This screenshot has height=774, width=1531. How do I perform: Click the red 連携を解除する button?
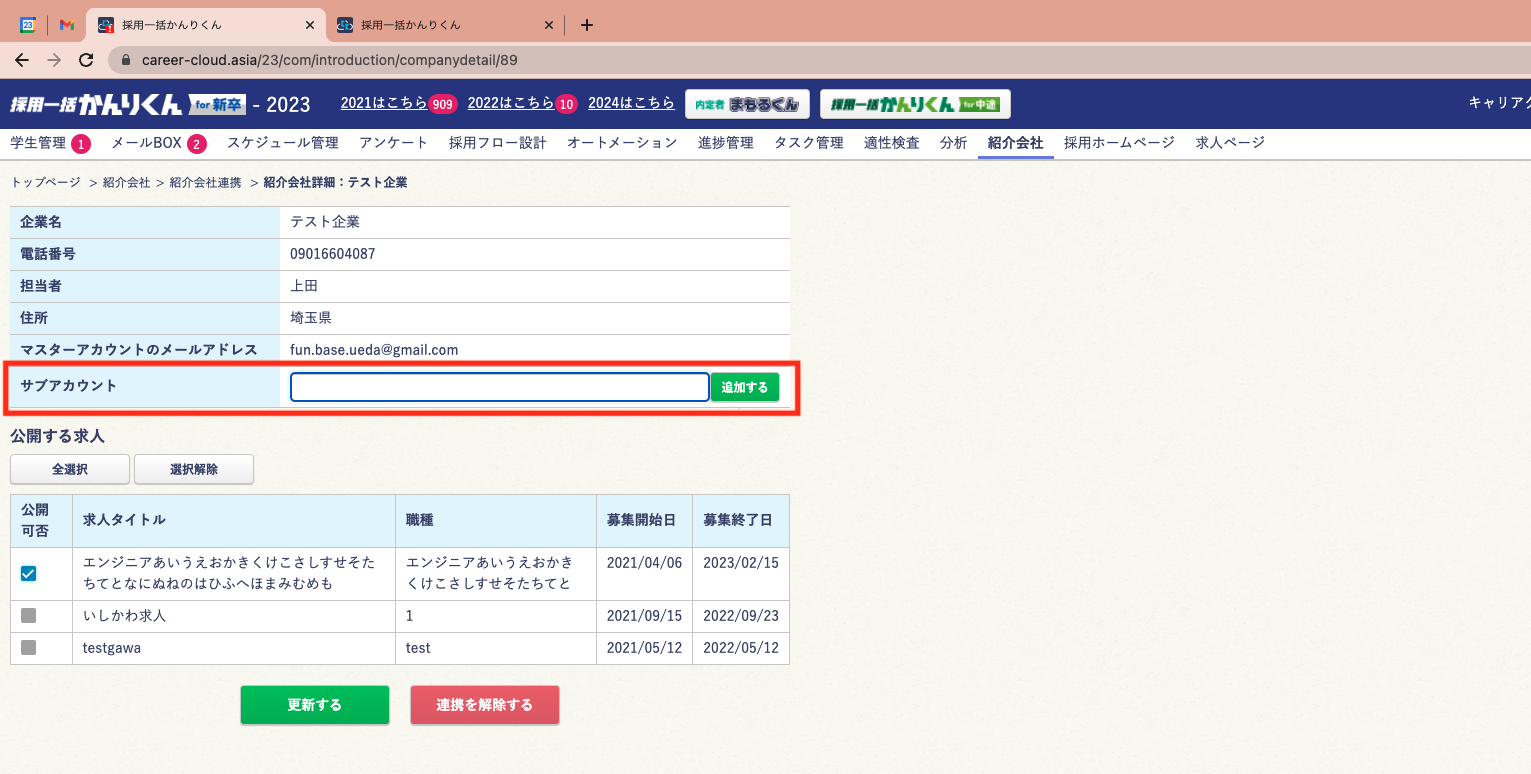coord(484,705)
